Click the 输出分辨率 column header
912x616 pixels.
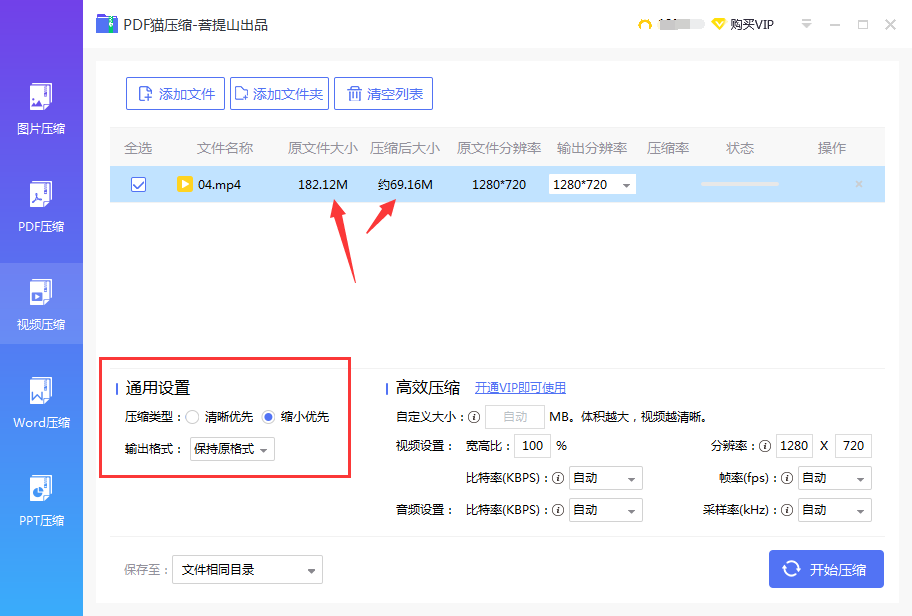point(592,148)
